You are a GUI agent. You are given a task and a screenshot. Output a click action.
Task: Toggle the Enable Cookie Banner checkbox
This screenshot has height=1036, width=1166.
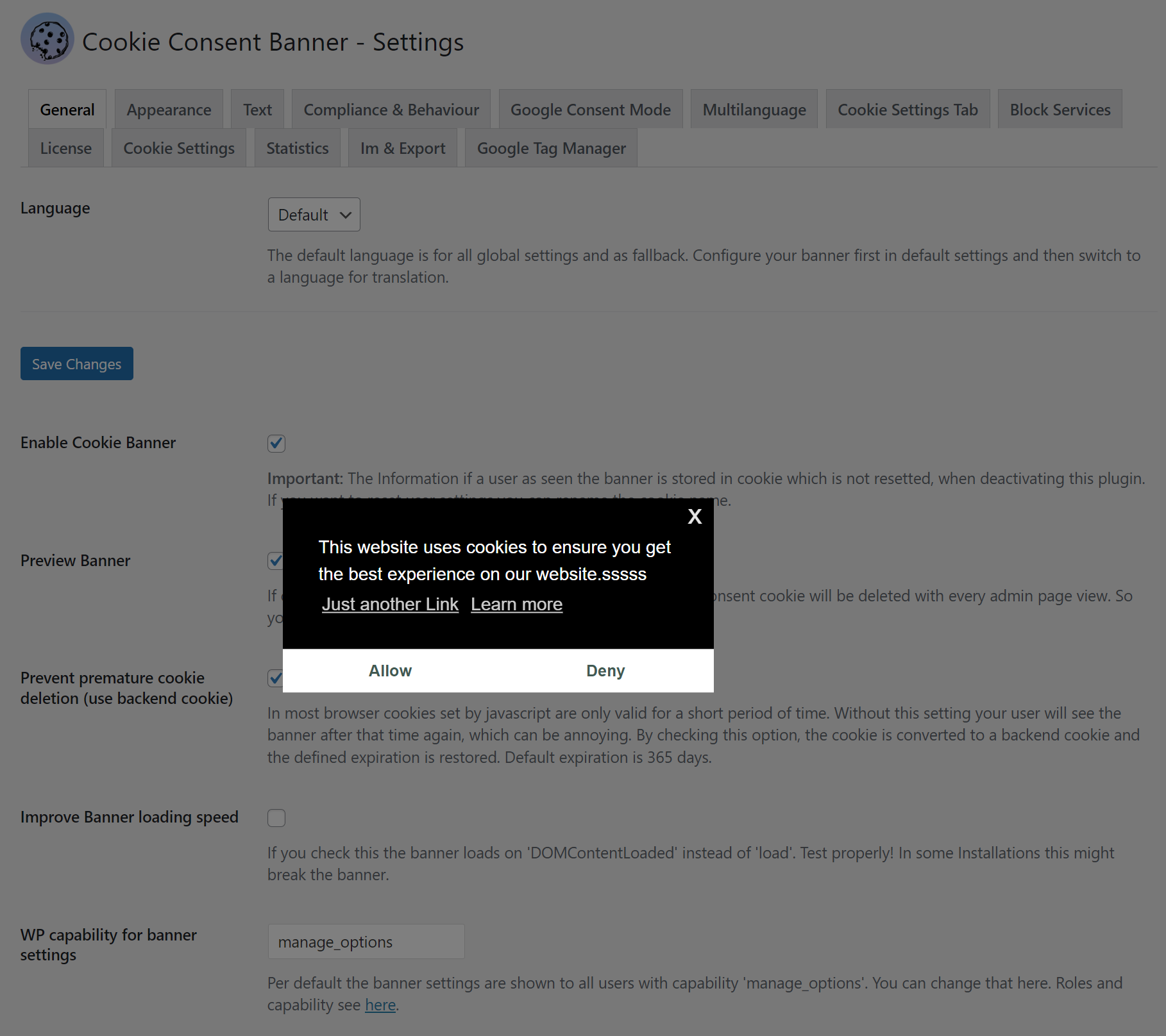(276, 443)
